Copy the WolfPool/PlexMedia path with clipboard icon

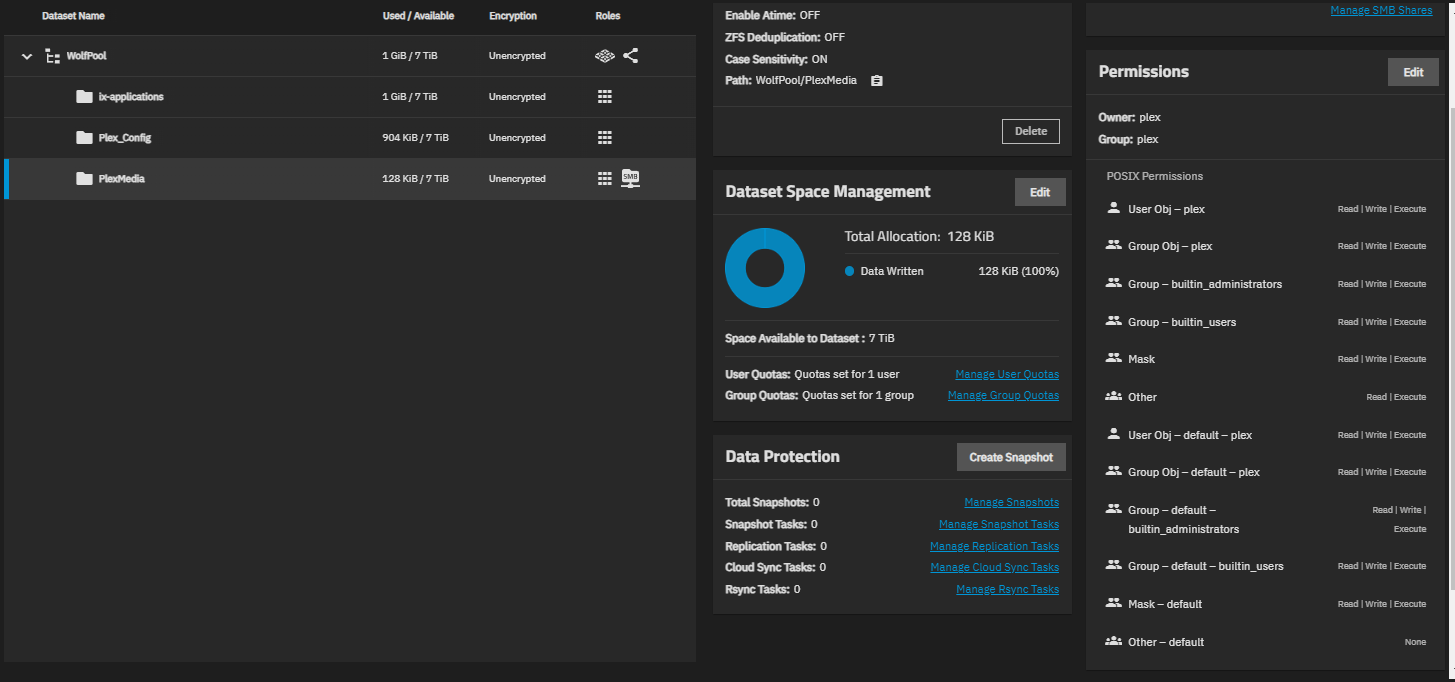tap(876, 81)
